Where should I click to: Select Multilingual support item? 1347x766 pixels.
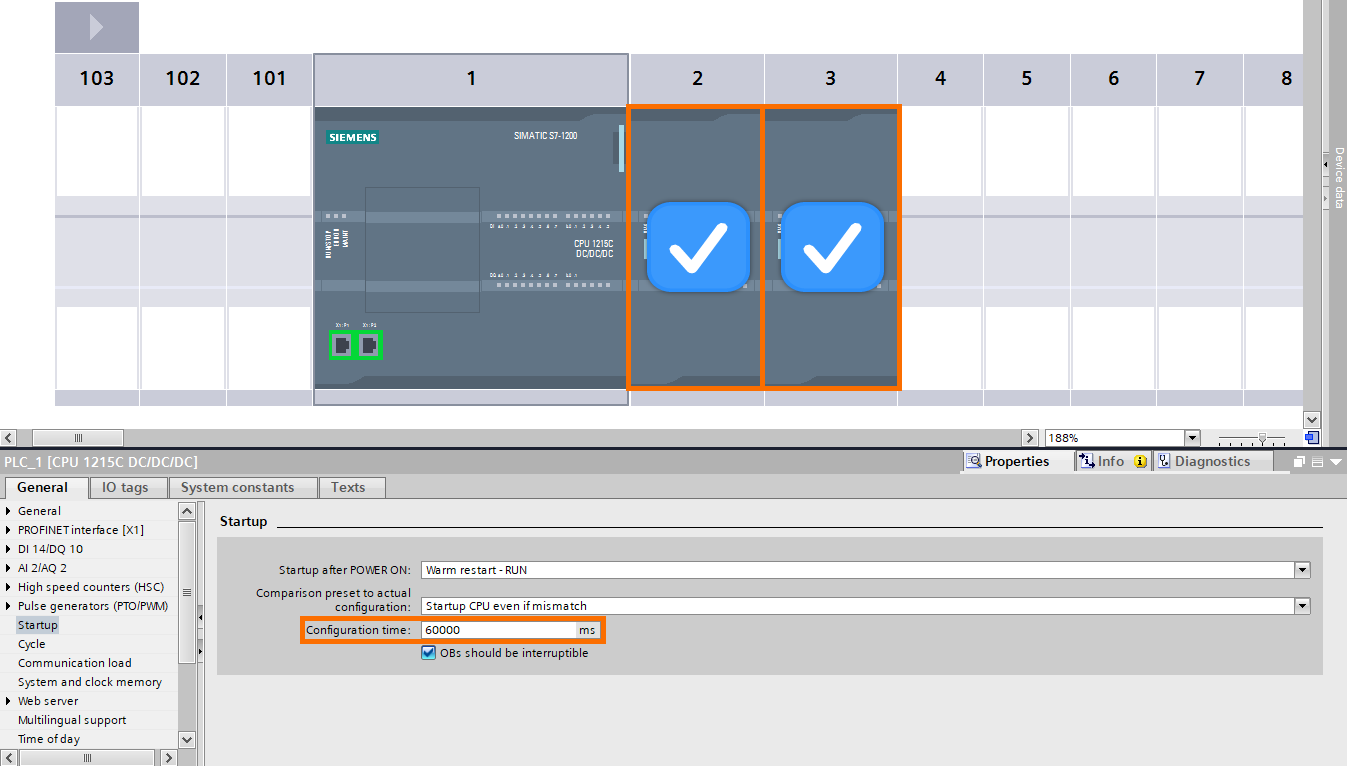pos(72,720)
